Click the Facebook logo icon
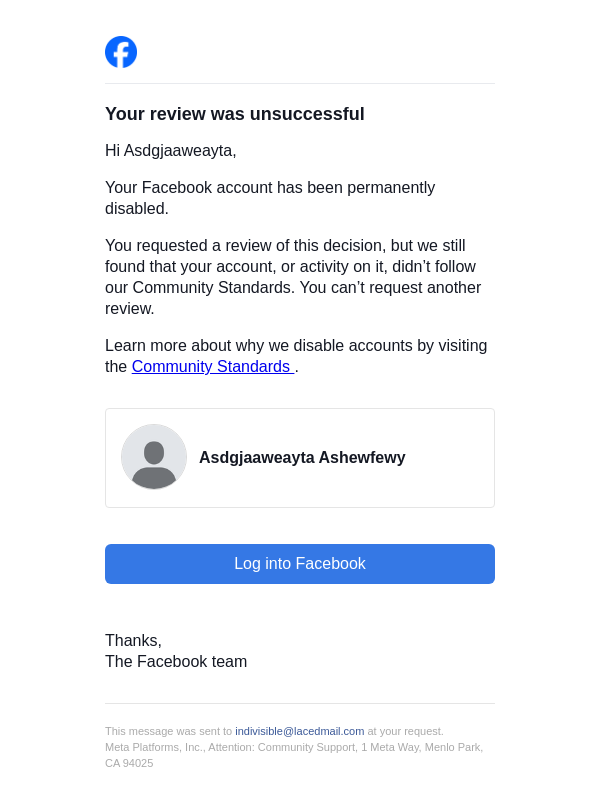Viewport: 600px width, 809px height. click(121, 52)
